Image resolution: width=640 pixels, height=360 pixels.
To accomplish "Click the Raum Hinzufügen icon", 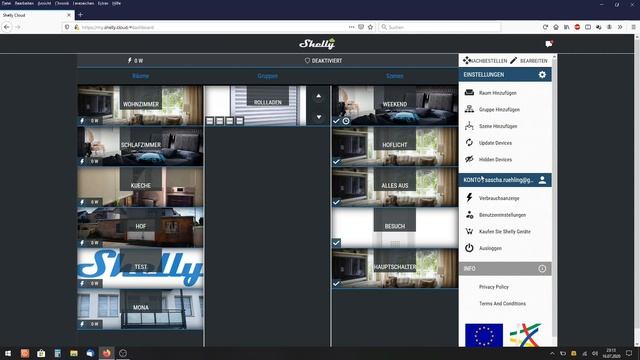I will click(x=469, y=93).
